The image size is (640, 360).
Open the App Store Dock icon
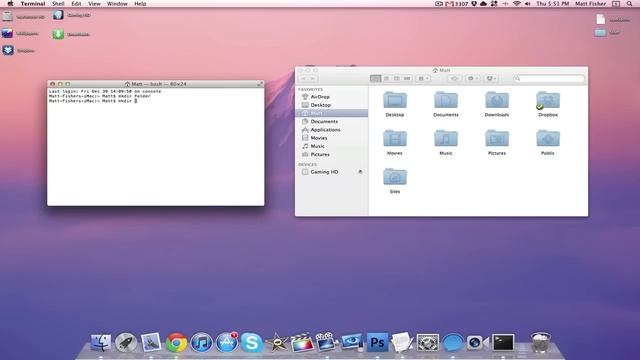click(x=227, y=342)
